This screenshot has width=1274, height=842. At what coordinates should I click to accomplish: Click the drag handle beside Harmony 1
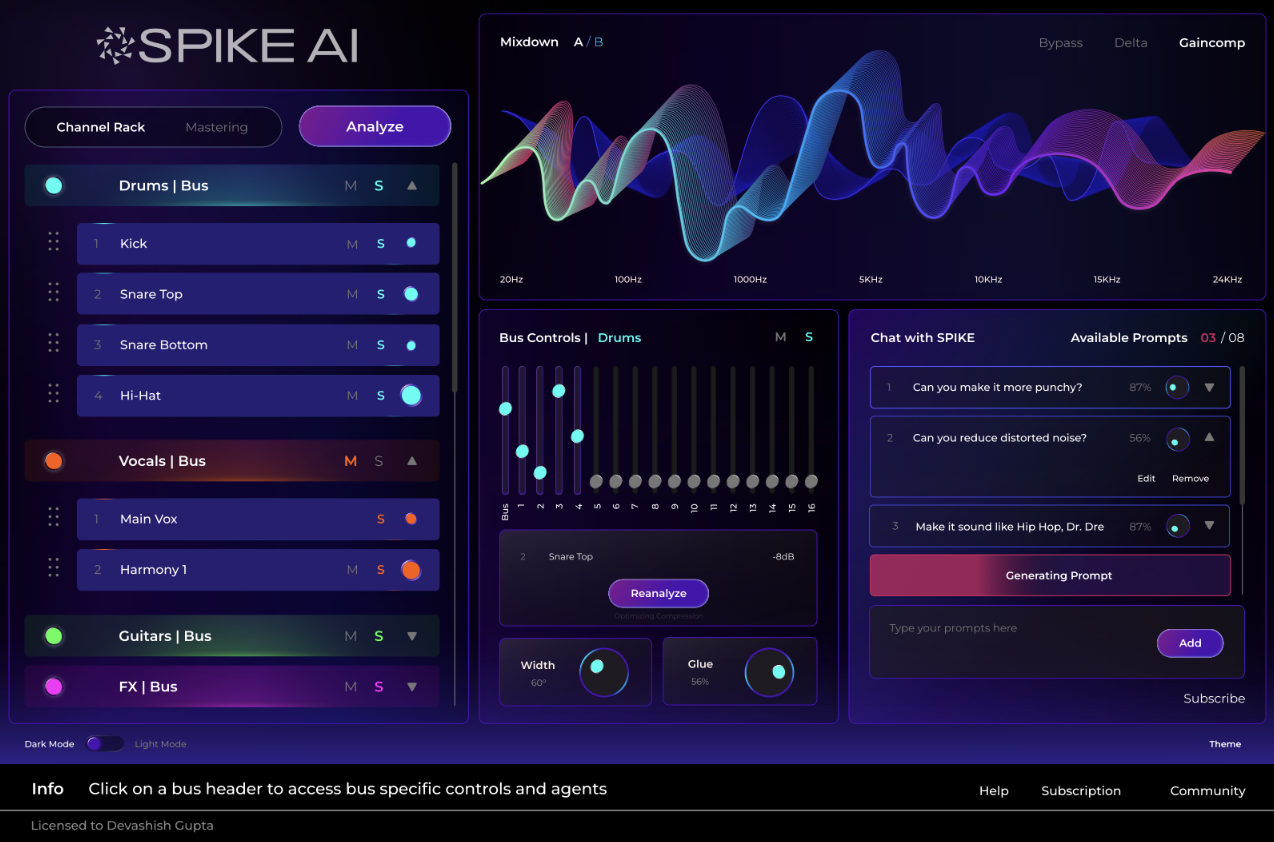[x=53, y=568]
